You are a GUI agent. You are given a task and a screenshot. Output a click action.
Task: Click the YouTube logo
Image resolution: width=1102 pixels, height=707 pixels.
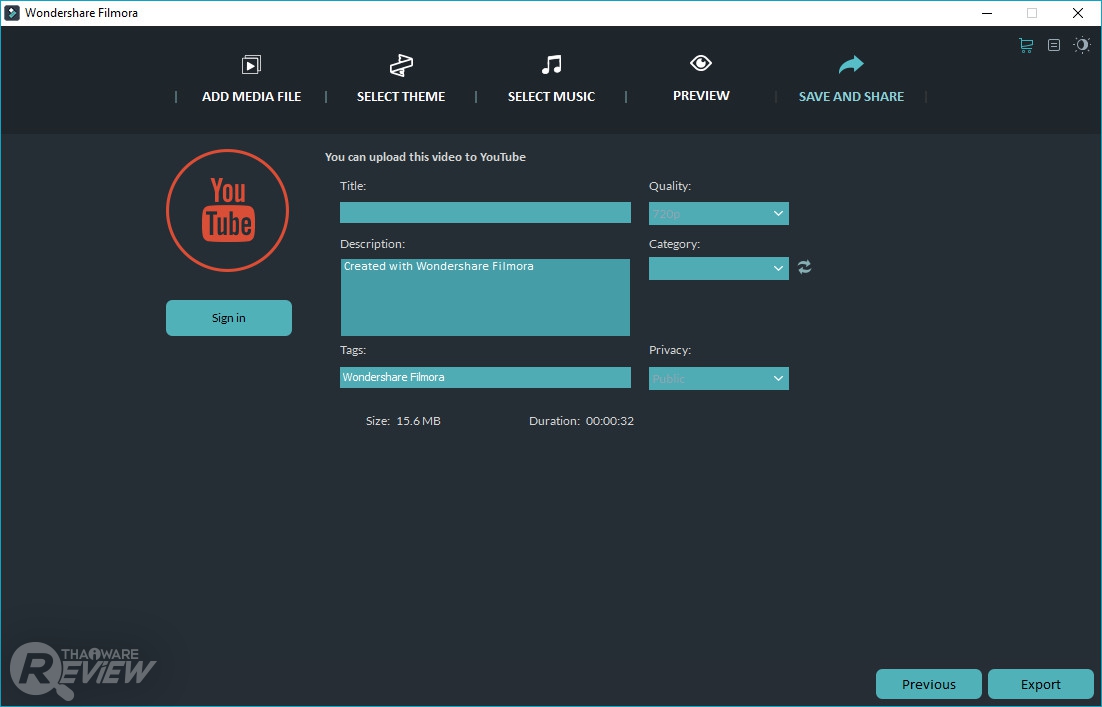point(228,210)
